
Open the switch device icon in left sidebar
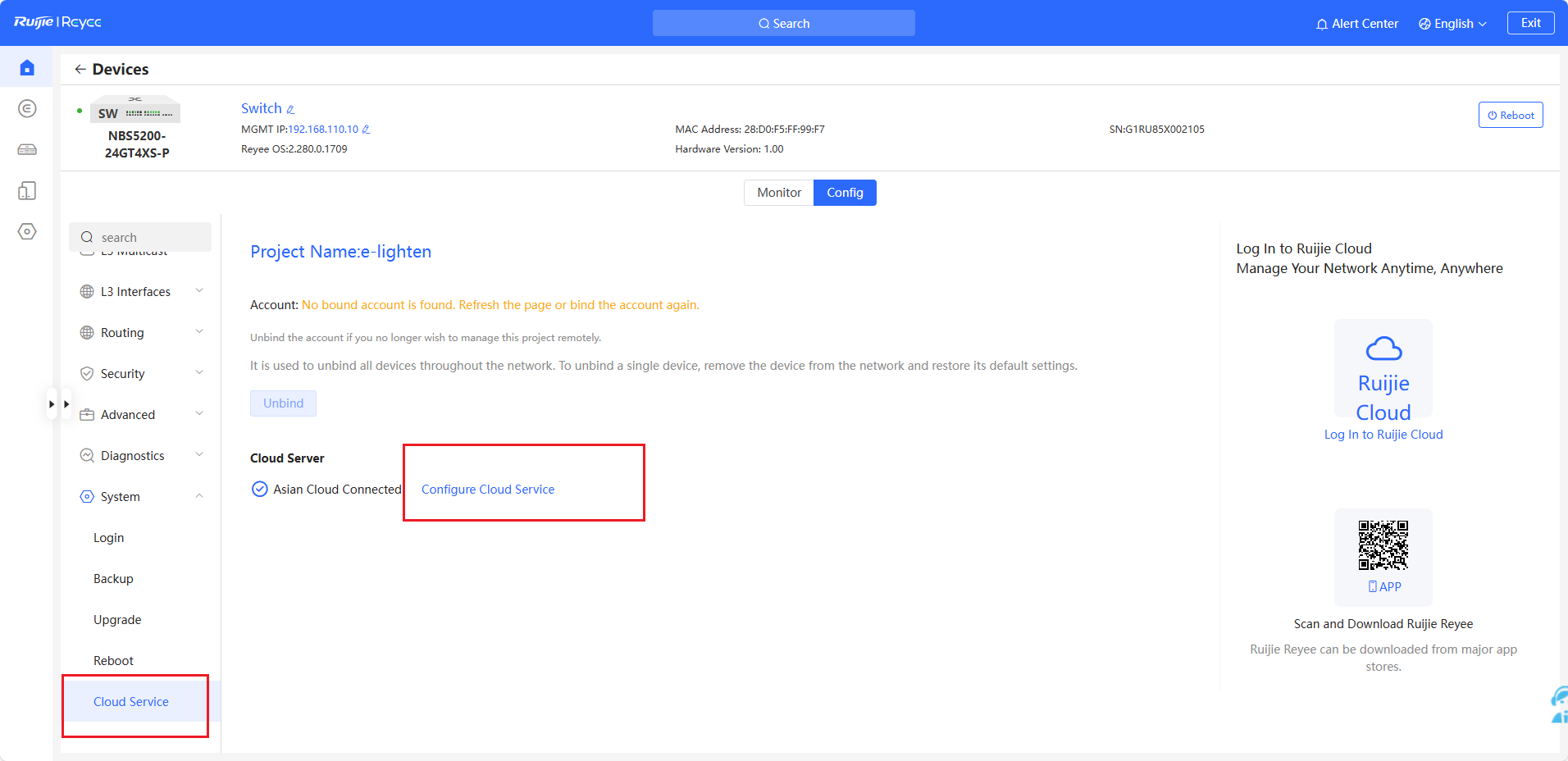(27, 149)
